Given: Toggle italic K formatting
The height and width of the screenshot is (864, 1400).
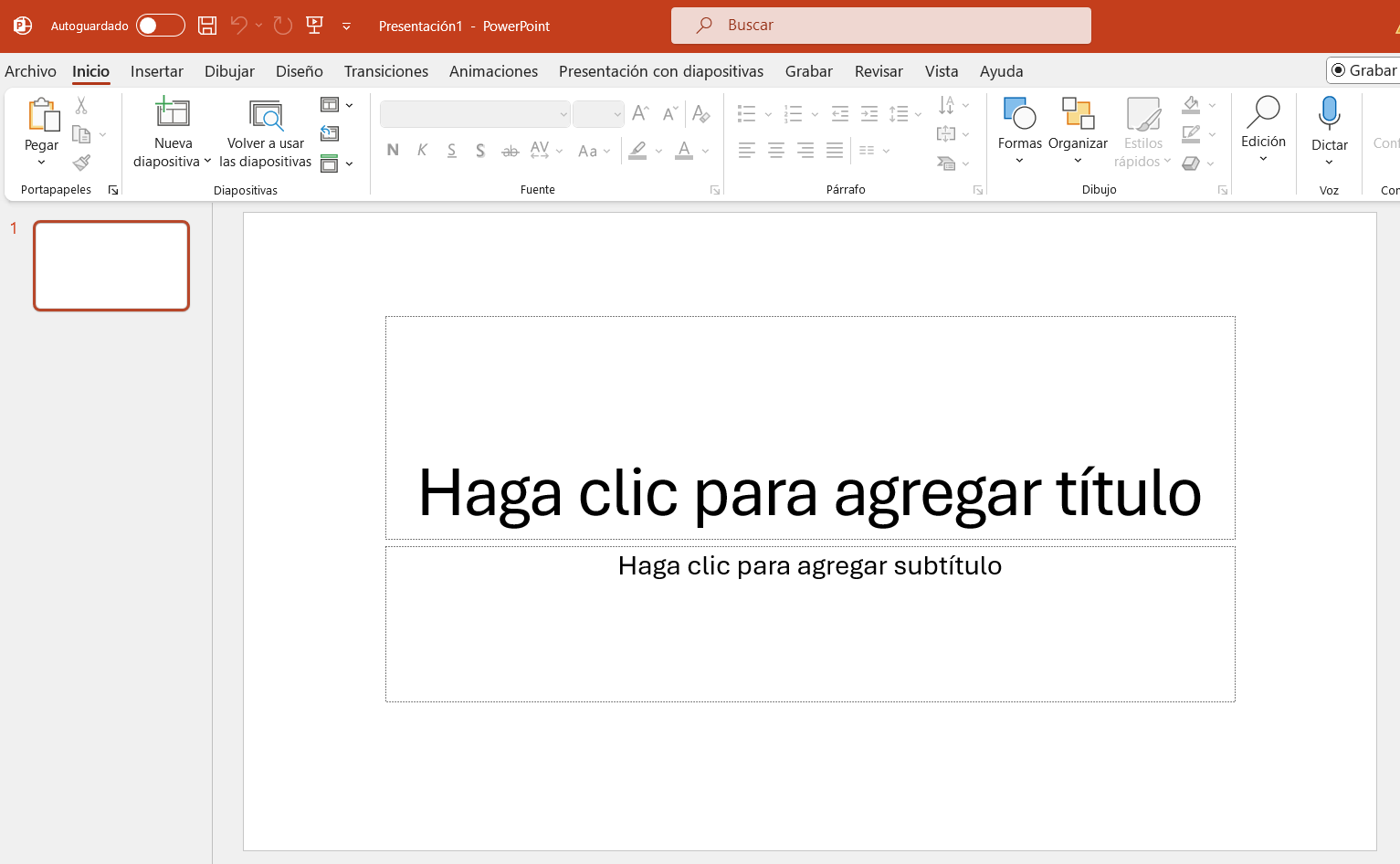Looking at the screenshot, I should coord(422,151).
